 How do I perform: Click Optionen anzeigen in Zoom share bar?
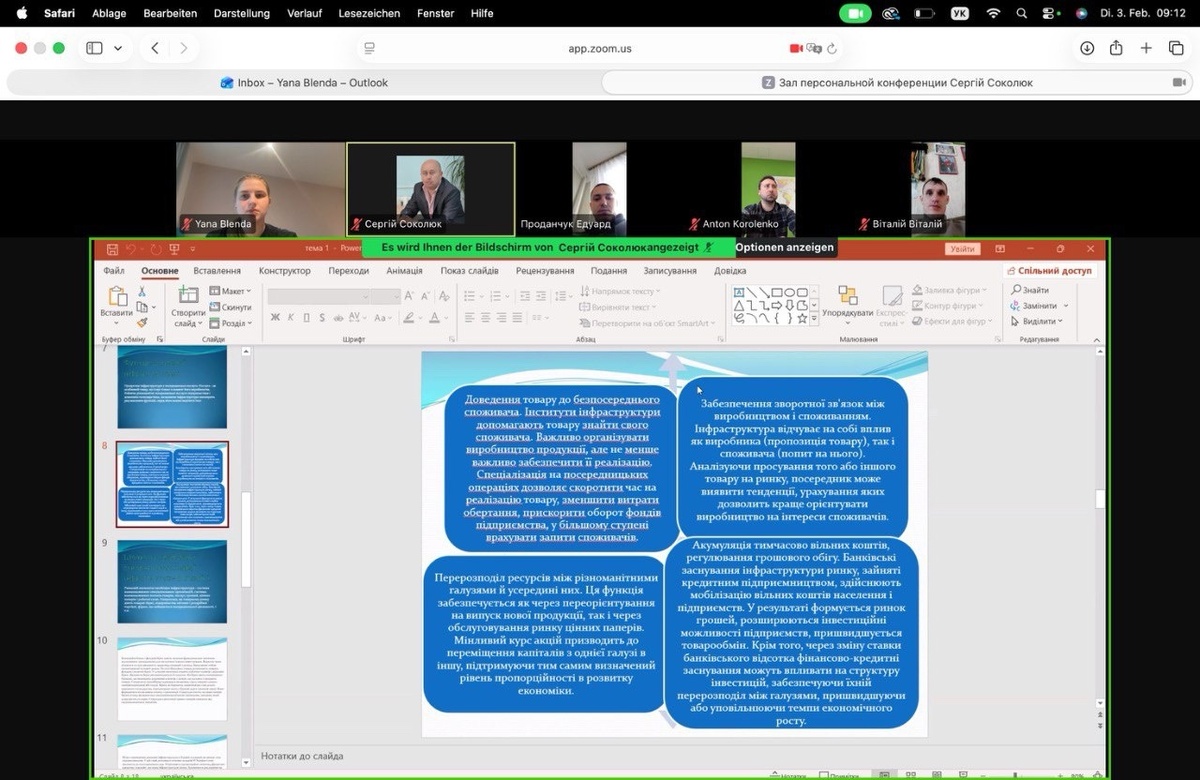[785, 247]
